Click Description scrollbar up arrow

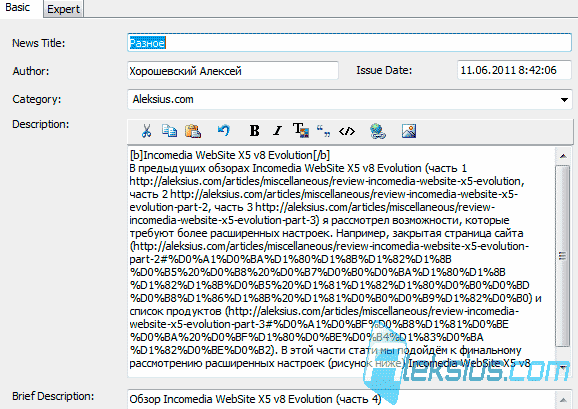click(563, 156)
